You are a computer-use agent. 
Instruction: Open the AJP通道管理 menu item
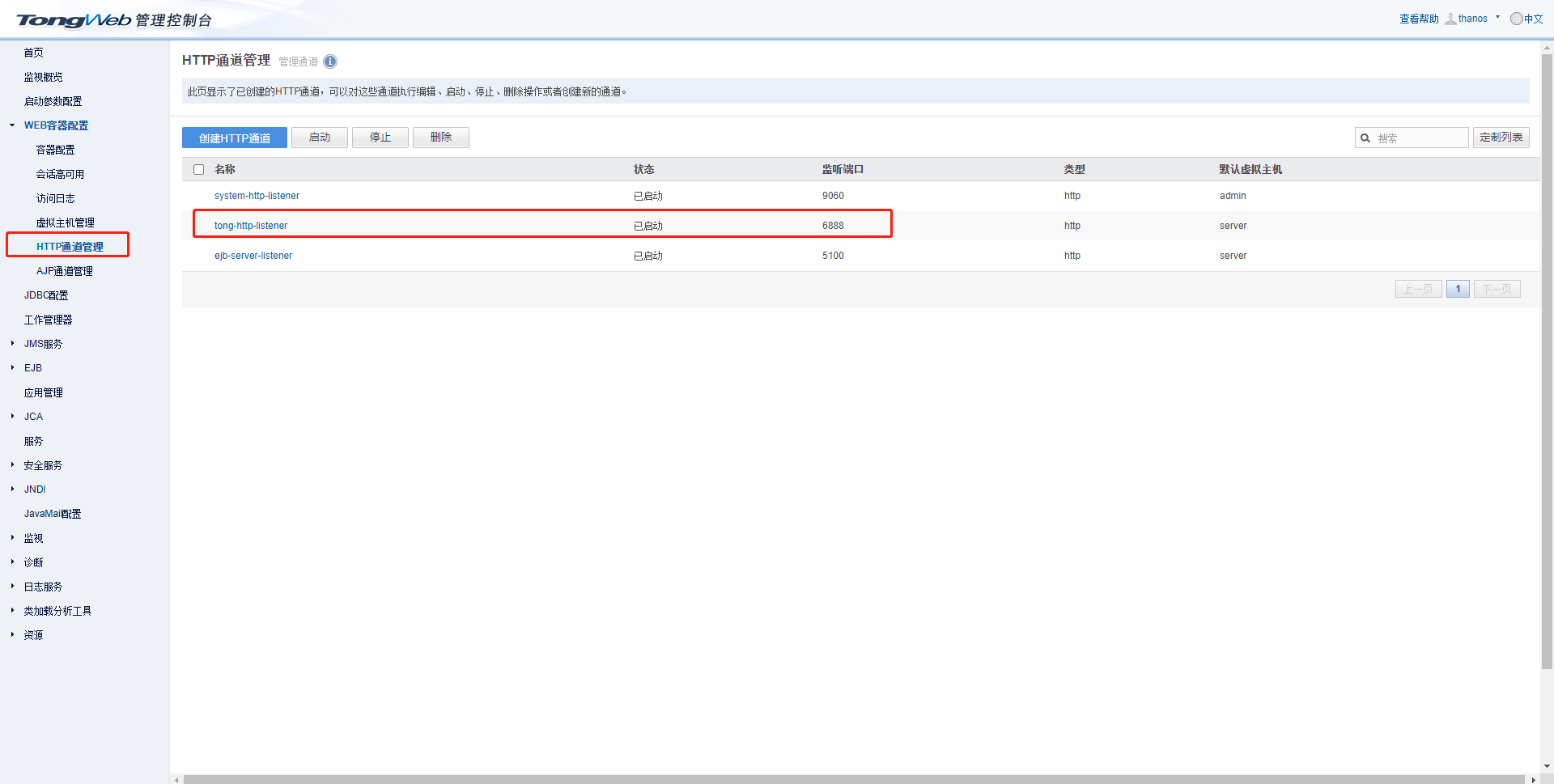click(x=65, y=271)
